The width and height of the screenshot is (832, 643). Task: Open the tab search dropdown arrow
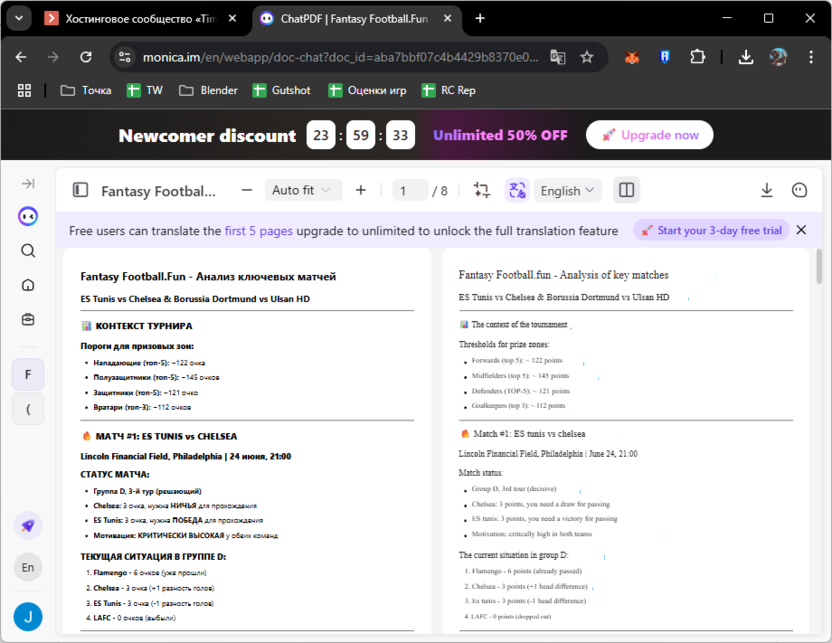pos(19,19)
